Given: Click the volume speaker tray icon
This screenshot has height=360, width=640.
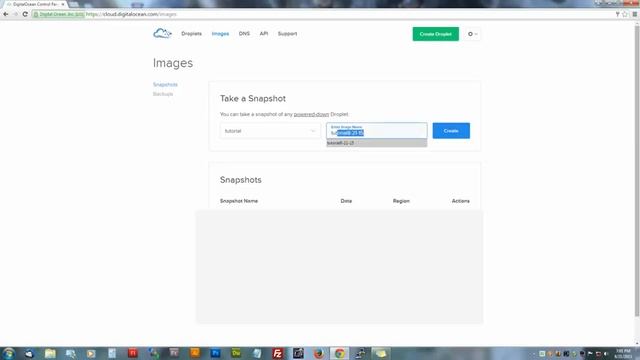Looking at the screenshot, I should [606, 353].
